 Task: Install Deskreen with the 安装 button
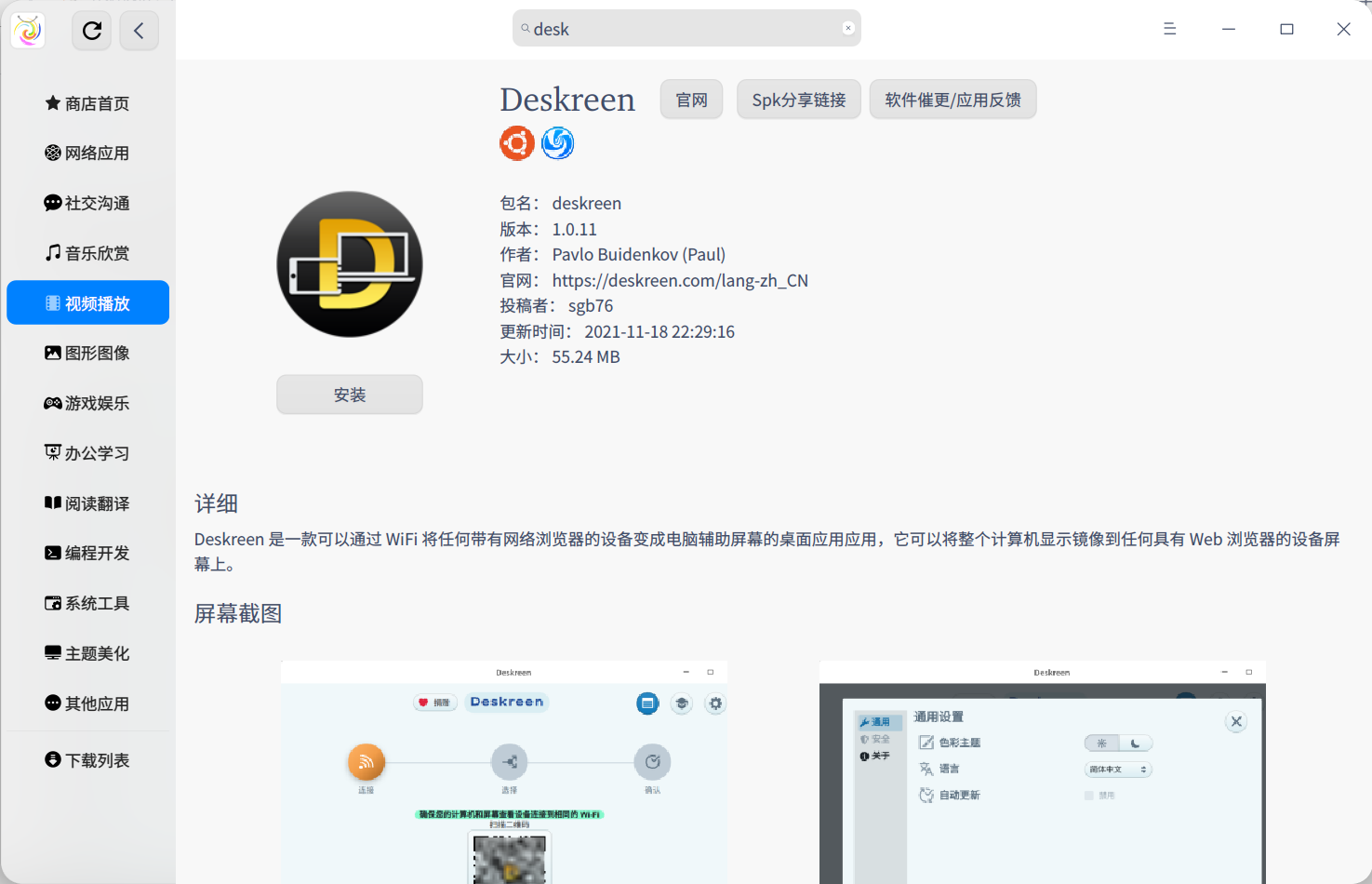pos(350,395)
